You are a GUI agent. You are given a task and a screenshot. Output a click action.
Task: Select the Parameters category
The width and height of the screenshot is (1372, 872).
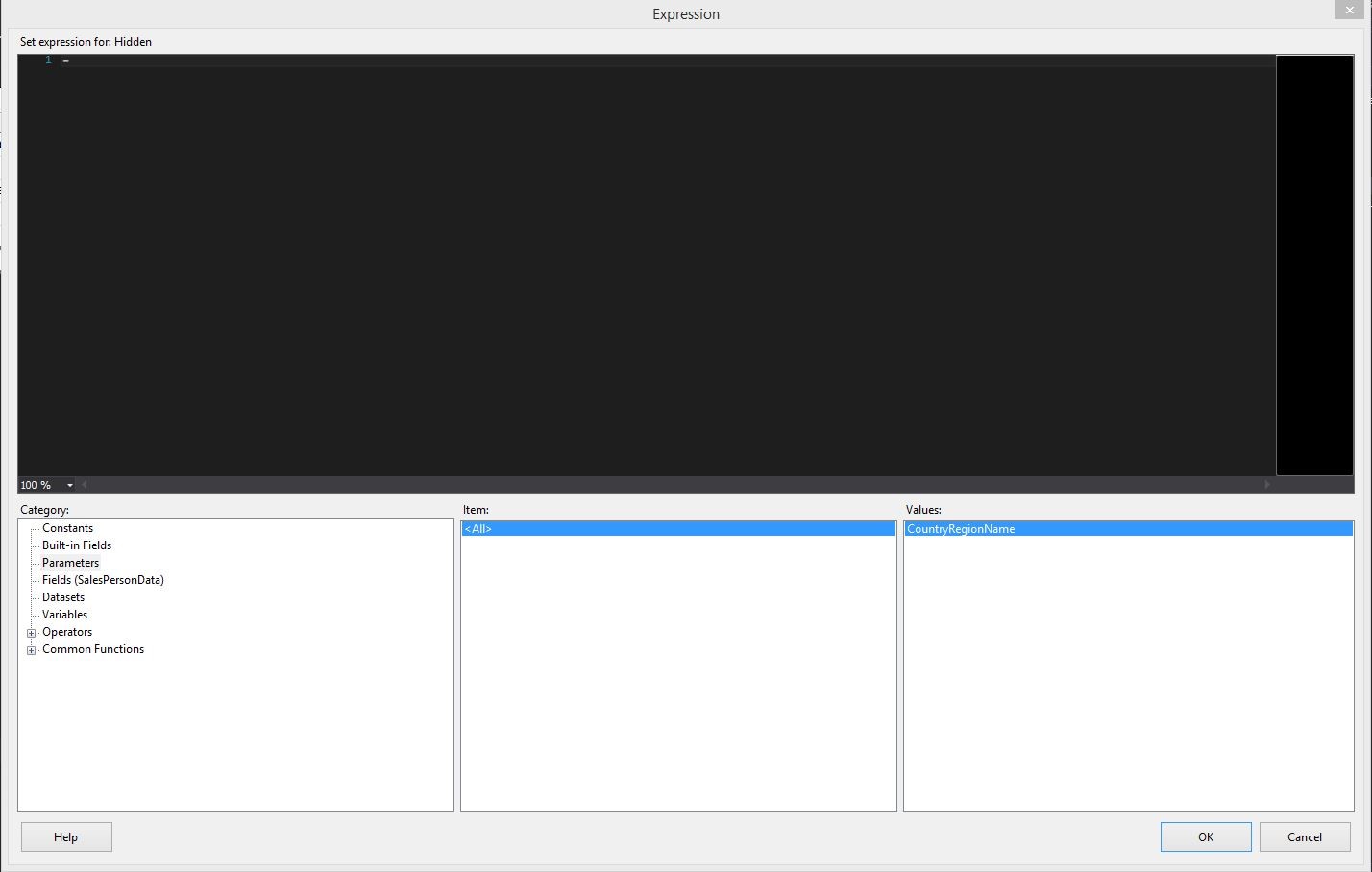coord(70,563)
